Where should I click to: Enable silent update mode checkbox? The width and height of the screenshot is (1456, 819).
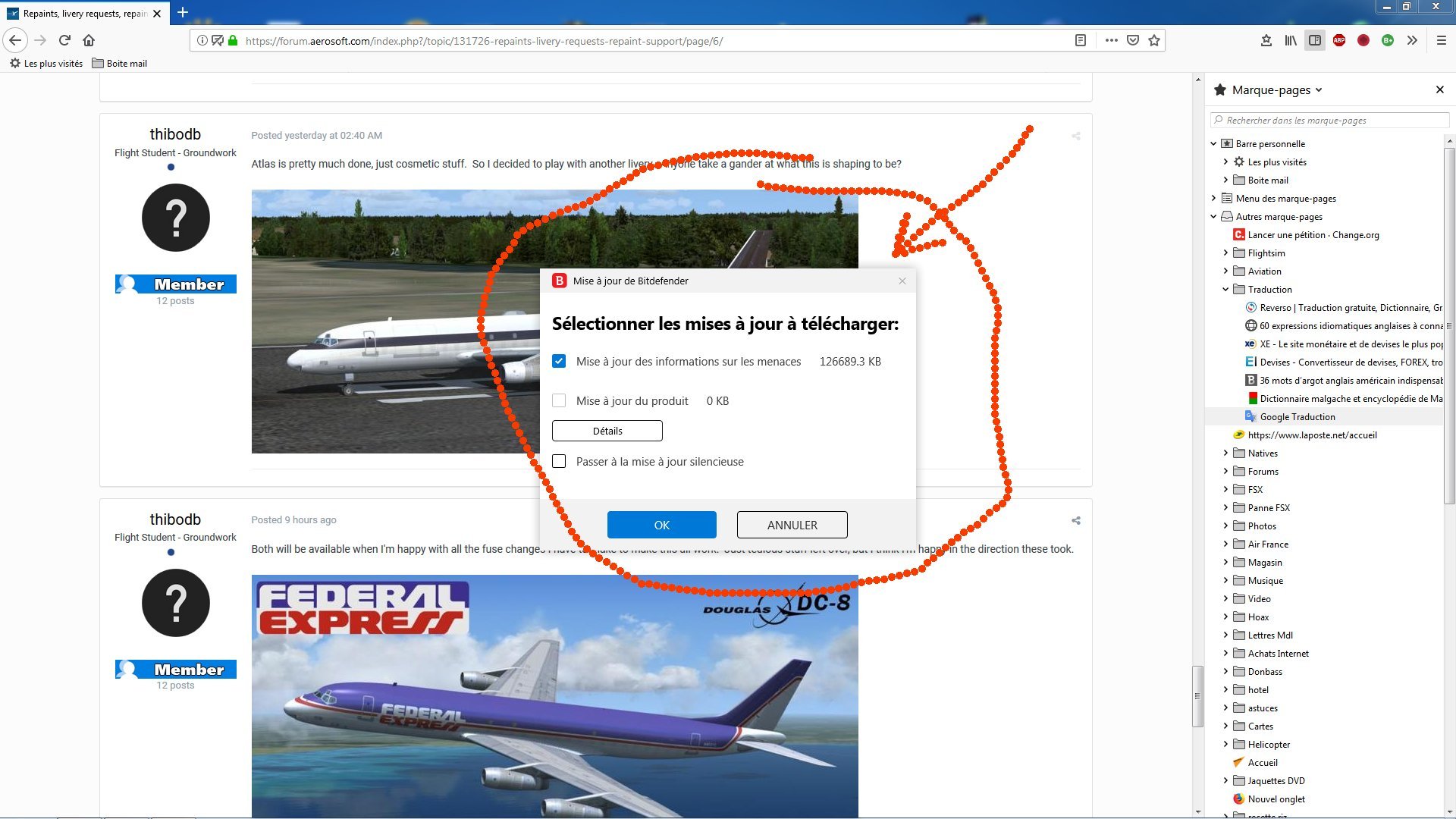click(x=559, y=461)
